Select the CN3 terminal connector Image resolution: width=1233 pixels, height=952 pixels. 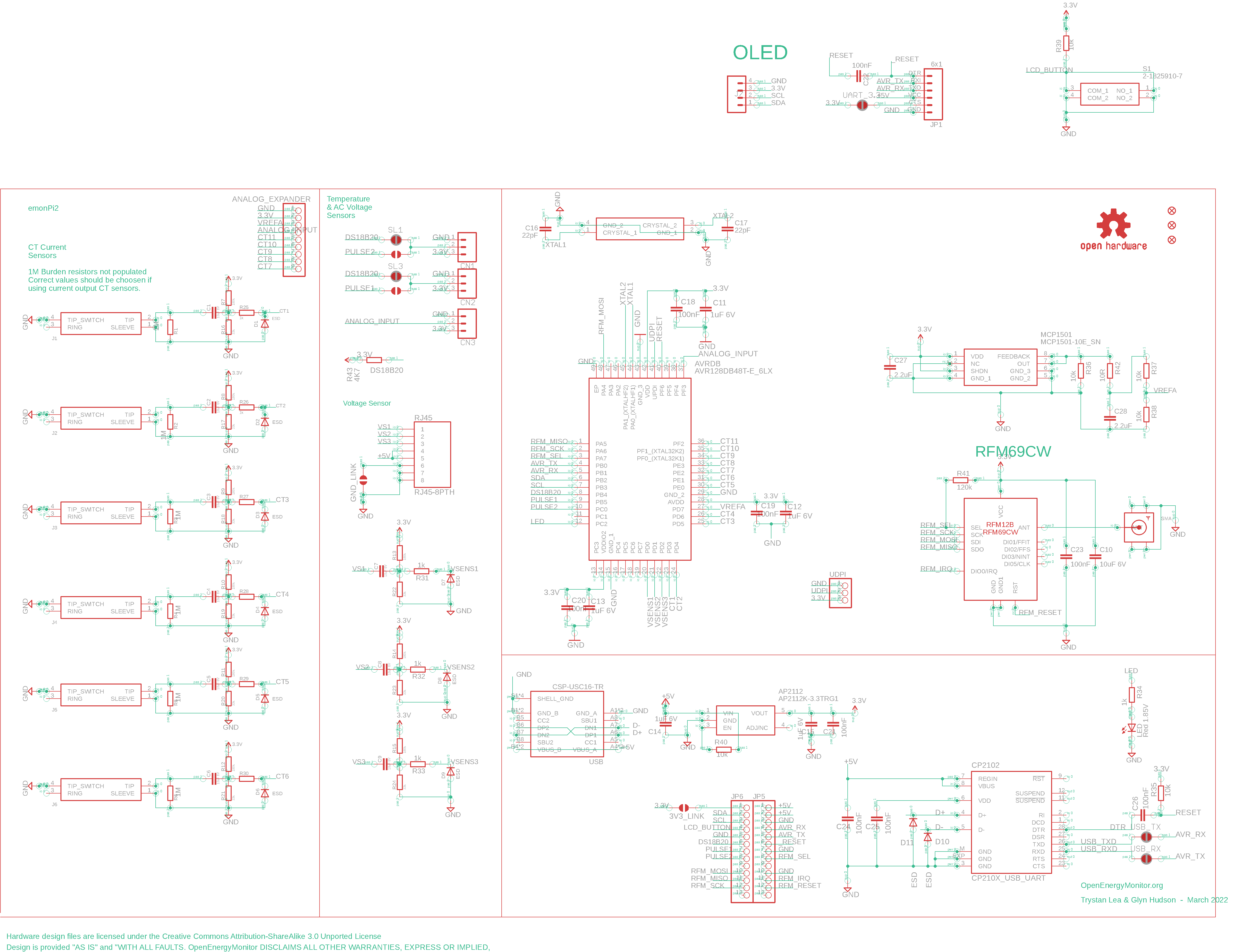[x=467, y=323]
